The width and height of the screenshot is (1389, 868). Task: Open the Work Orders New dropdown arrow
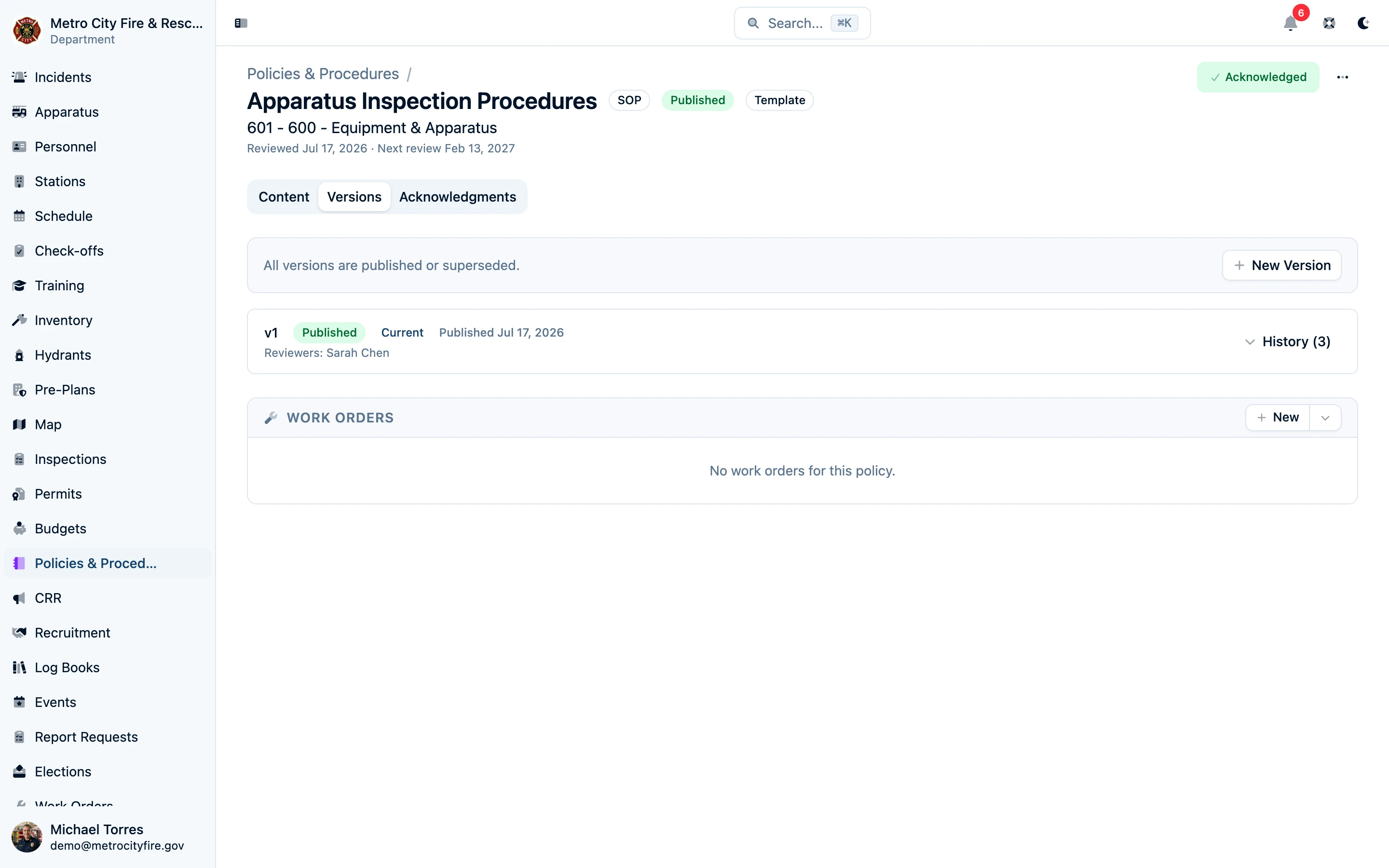point(1325,418)
